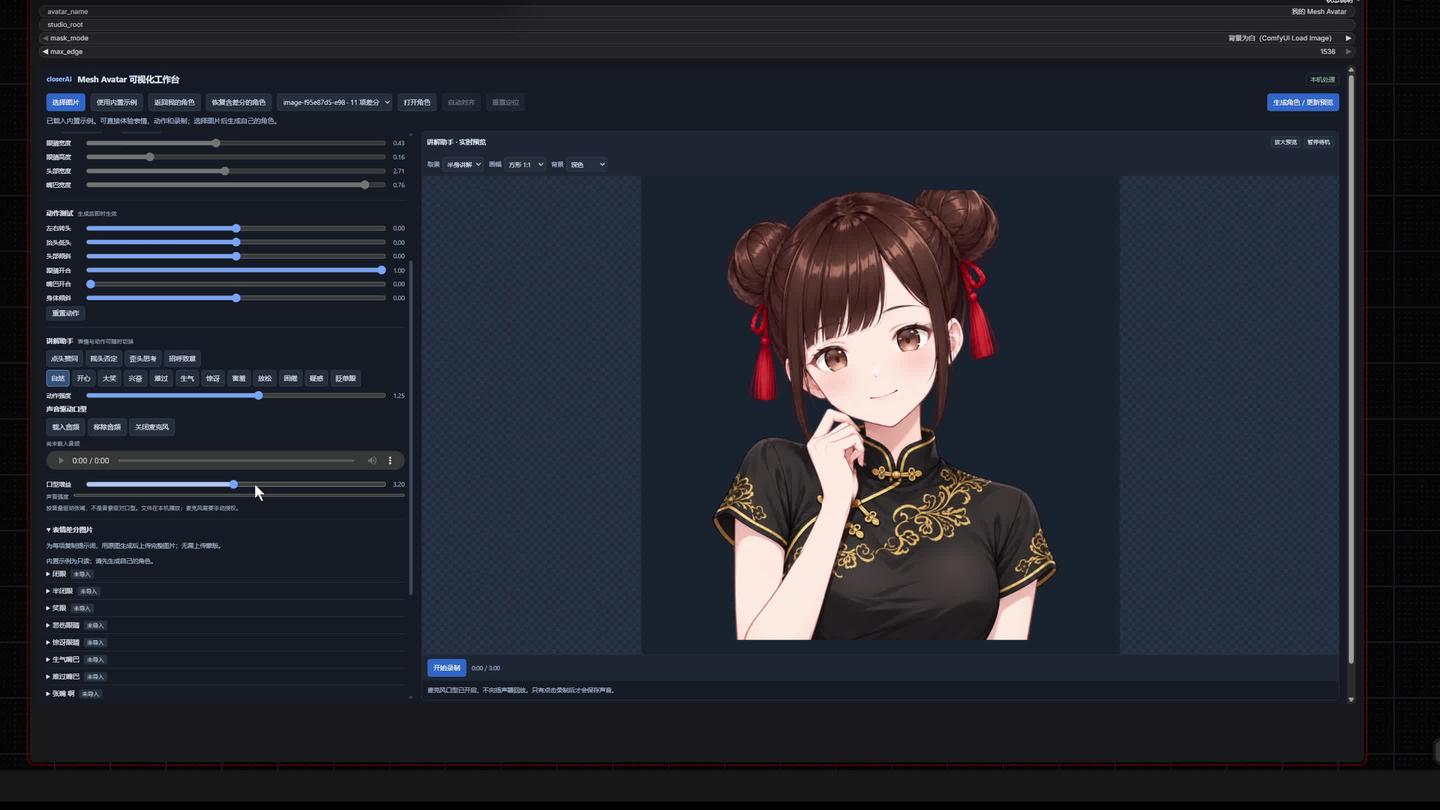Mute audio with the speaker icon
Viewport: 1440px width, 810px height.
click(x=372, y=461)
